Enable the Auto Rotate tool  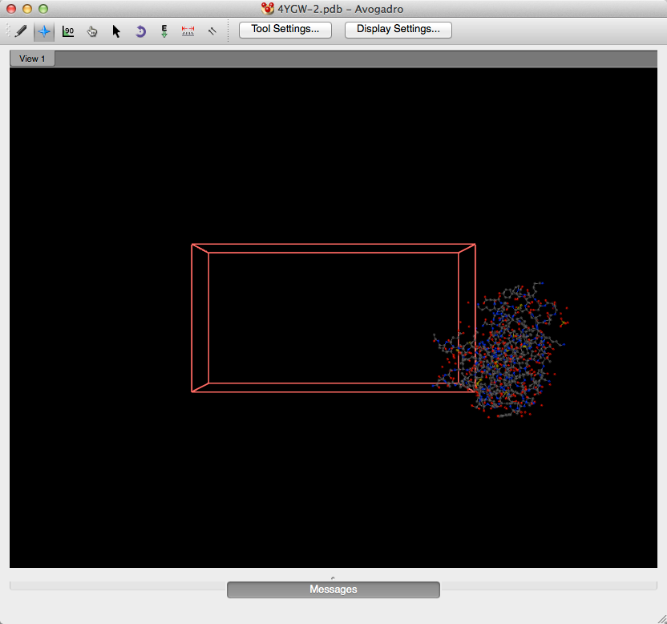coord(140,31)
